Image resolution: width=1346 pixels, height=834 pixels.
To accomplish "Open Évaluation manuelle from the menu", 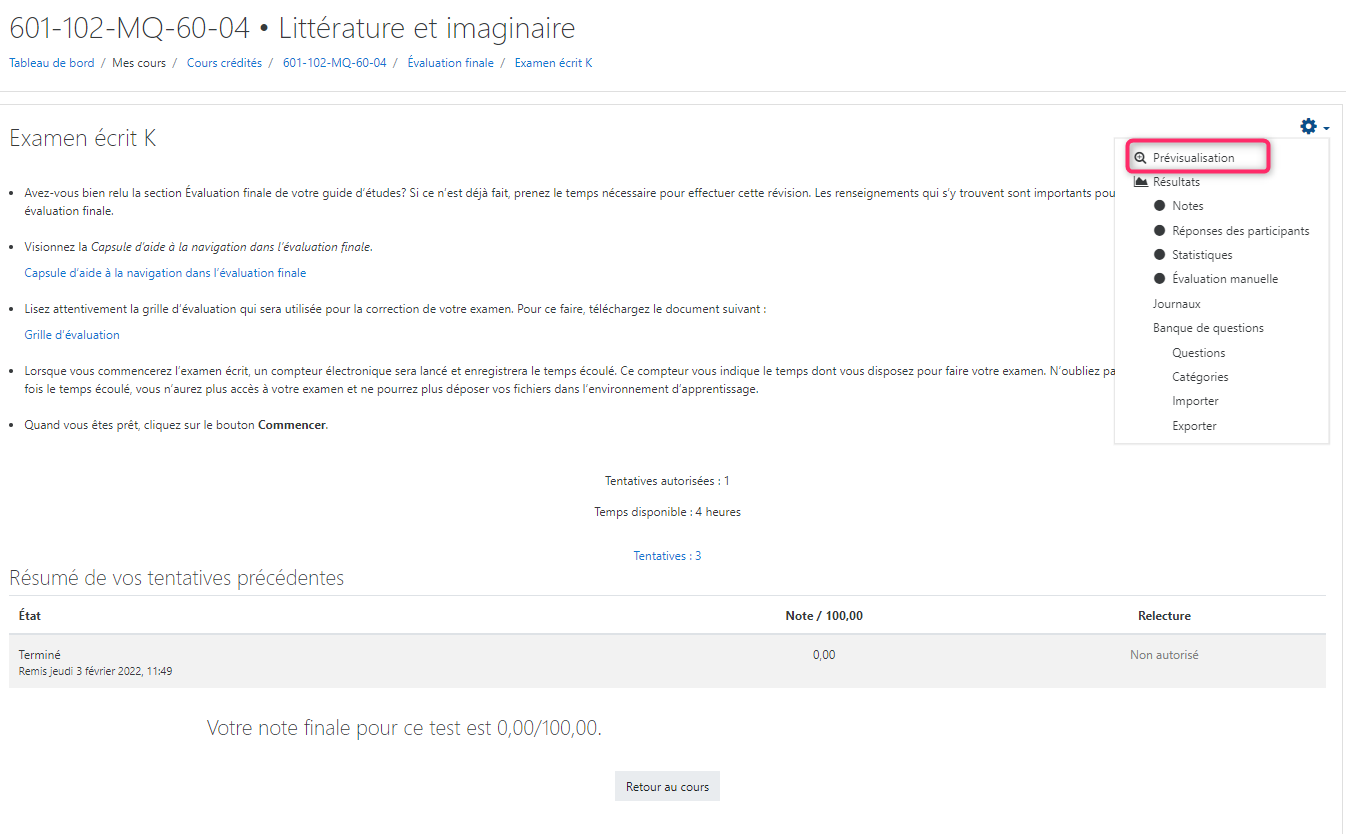I will pos(1225,279).
